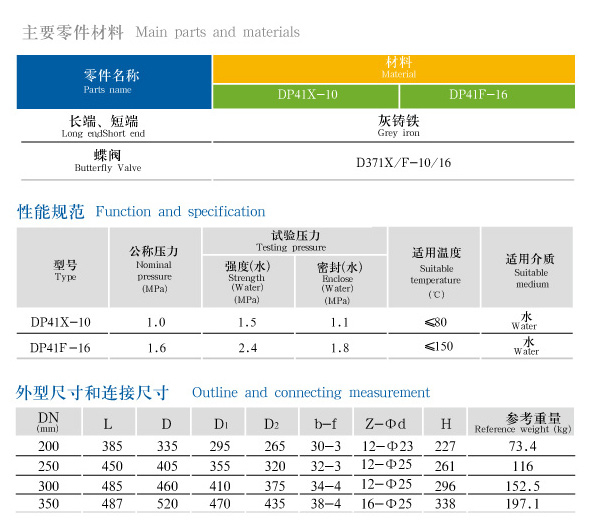The height and width of the screenshot is (526, 589).
Task: Click the green DP41X-10 column header
Action: tap(305, 96)
